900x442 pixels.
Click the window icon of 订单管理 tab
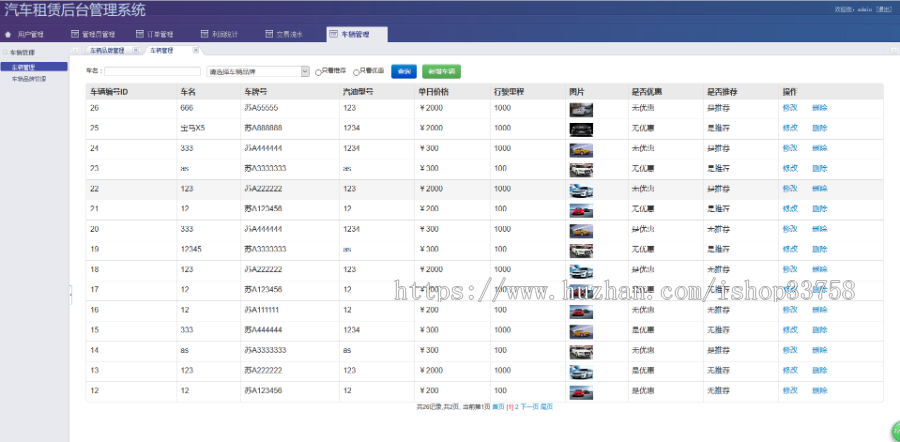(139, 34)
